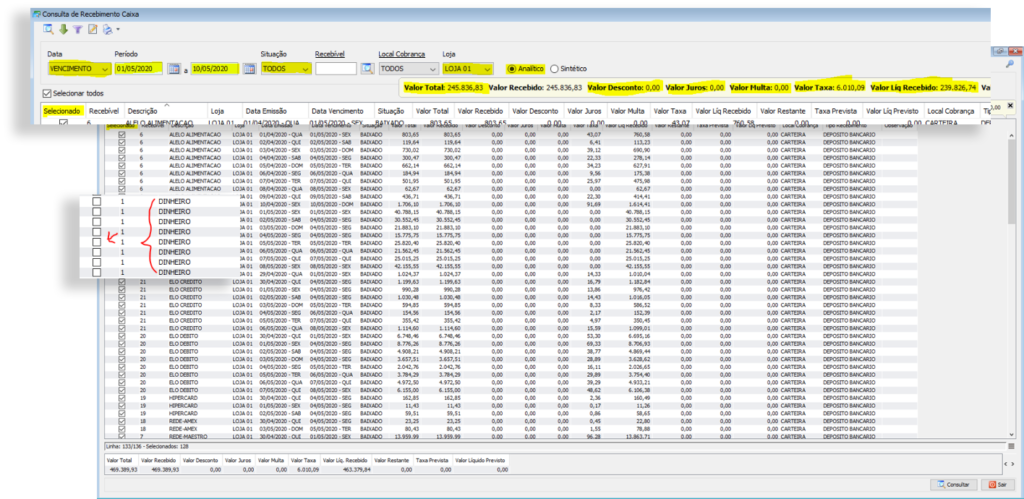Sort by the Selecionado column header
The height and width of the screenshot is (499, 1024).
tap(62, 112)
